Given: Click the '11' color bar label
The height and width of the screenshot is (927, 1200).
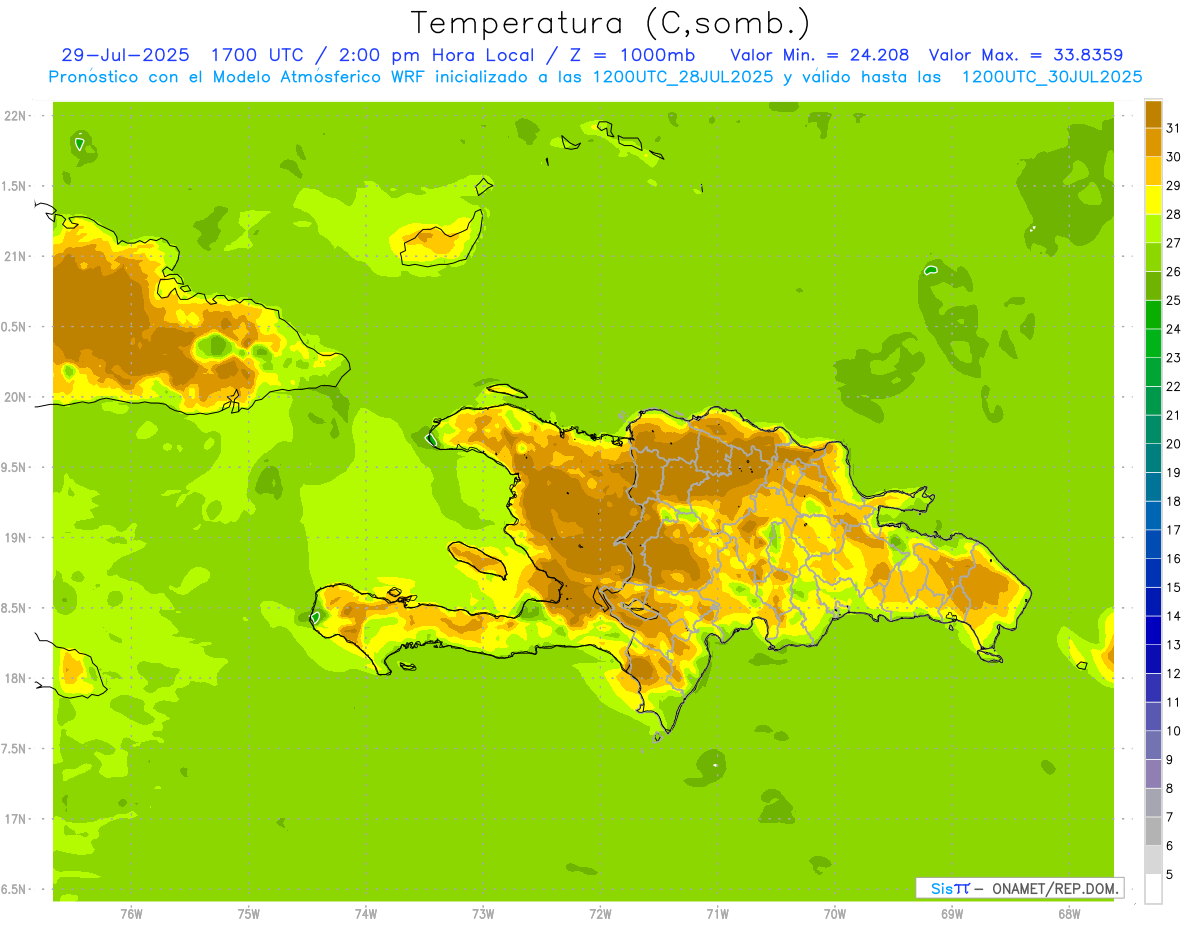Looking at the screenshot, I should coord(1173,702).
